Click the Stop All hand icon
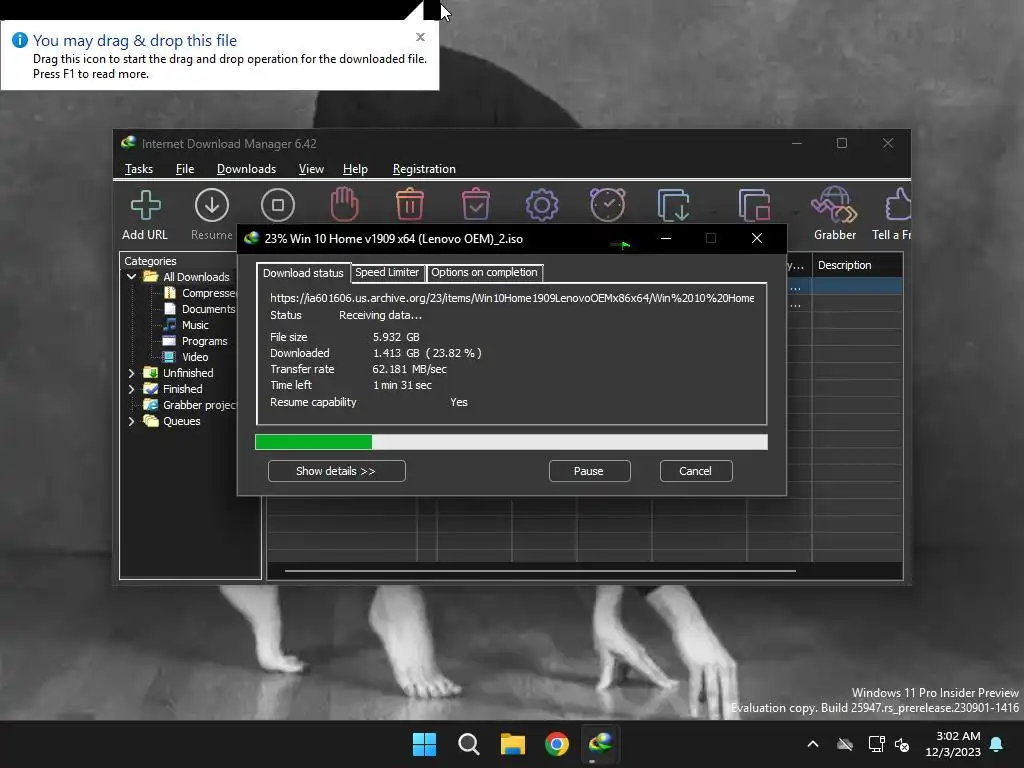Image resolution: width=1024 pixels, height=768 pixels. pyautogui.click(x=344, y=204)
